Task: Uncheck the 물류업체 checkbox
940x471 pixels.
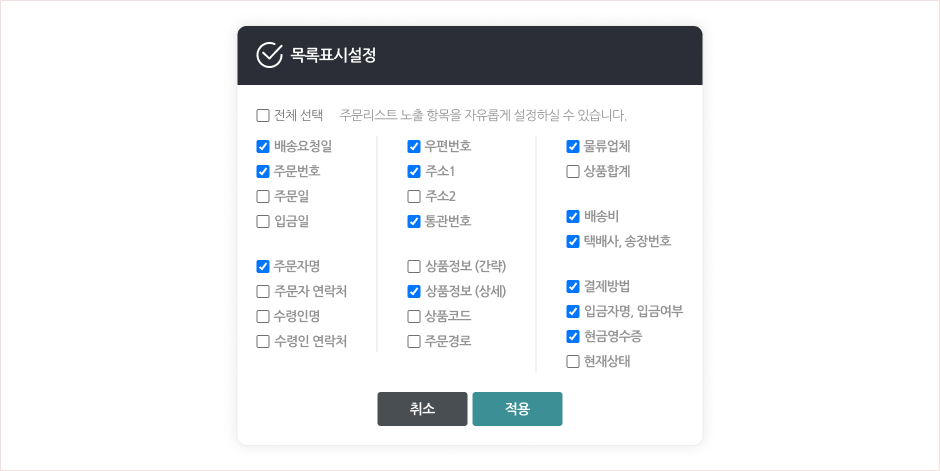Action: pos(573,146)
